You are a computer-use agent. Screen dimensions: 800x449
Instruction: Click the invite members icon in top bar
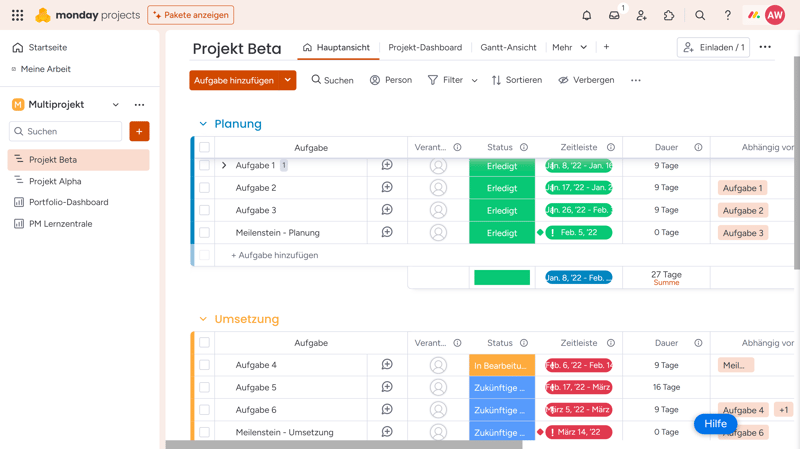642,15
